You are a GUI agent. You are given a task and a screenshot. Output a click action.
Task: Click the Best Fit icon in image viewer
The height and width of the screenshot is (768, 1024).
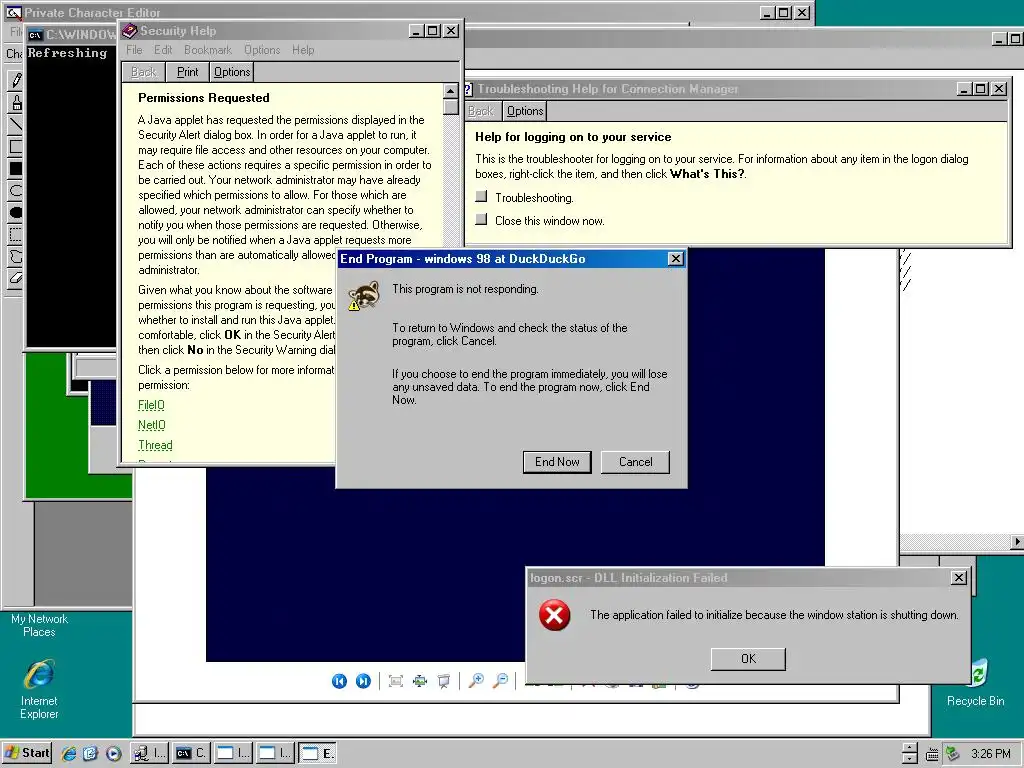click(395, 681)
